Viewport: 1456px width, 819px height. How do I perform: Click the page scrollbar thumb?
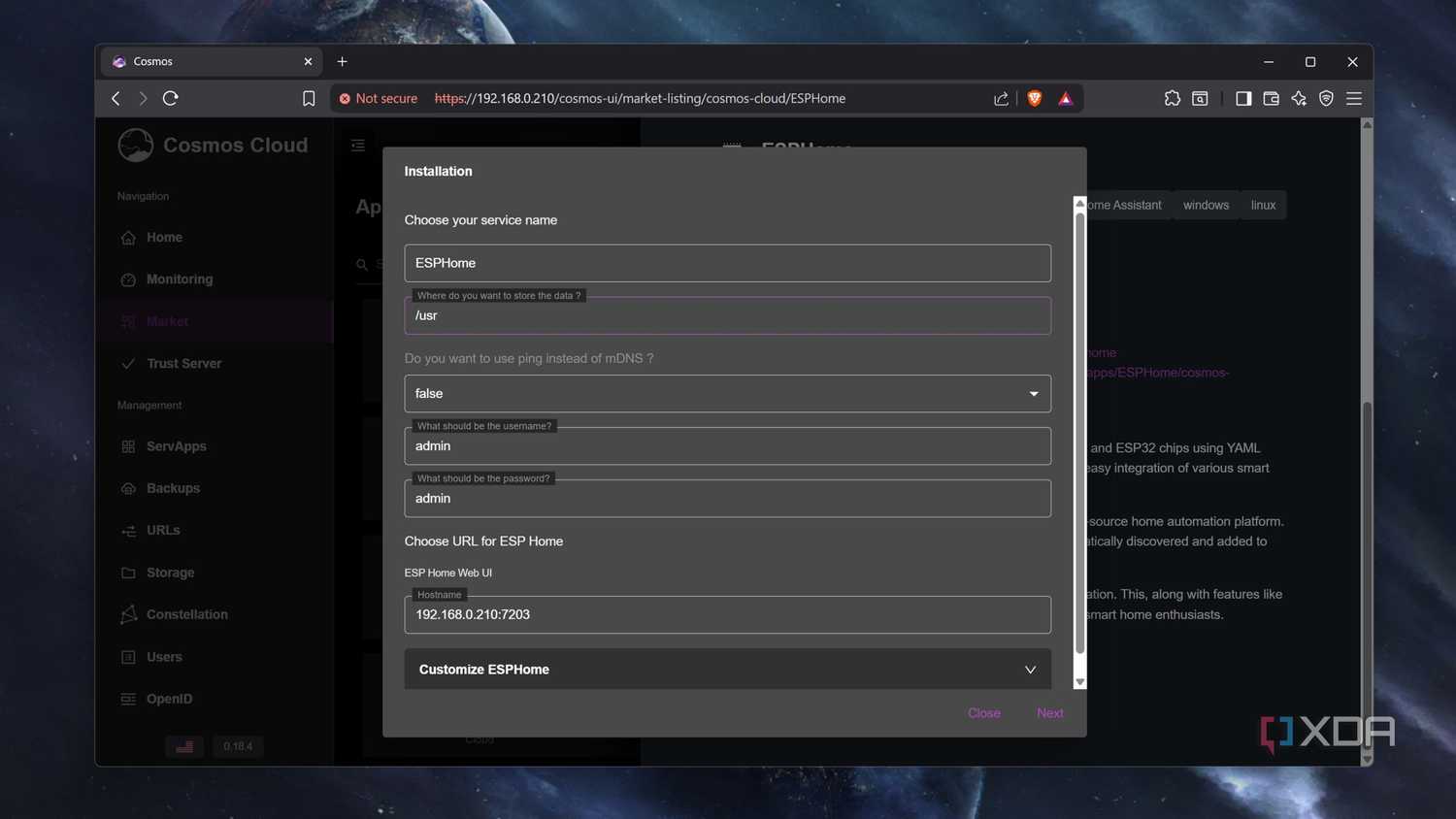tap(1367, 573)
